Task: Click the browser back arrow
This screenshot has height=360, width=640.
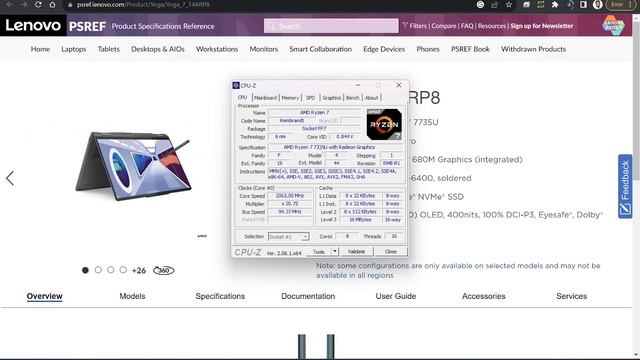Action: pyautogui.click(x=9, y=4)
